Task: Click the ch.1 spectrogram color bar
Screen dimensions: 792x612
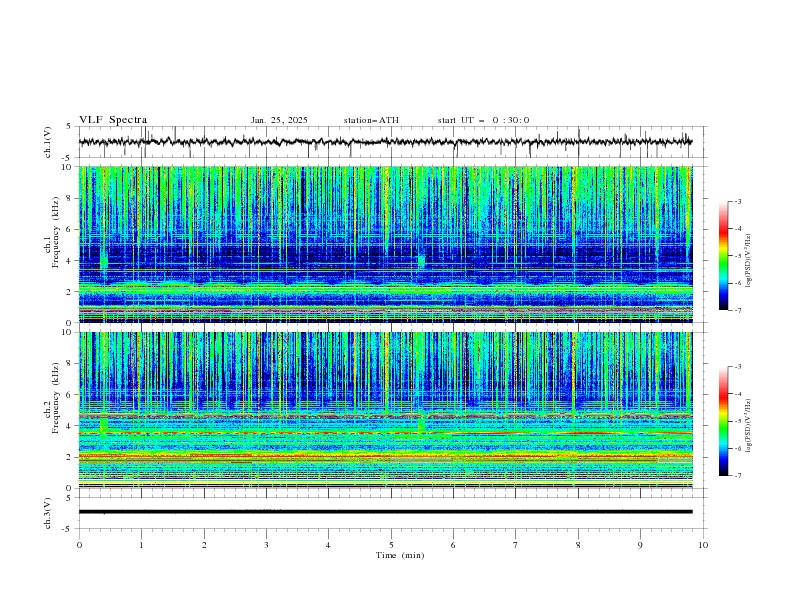Action: [723, 256]
